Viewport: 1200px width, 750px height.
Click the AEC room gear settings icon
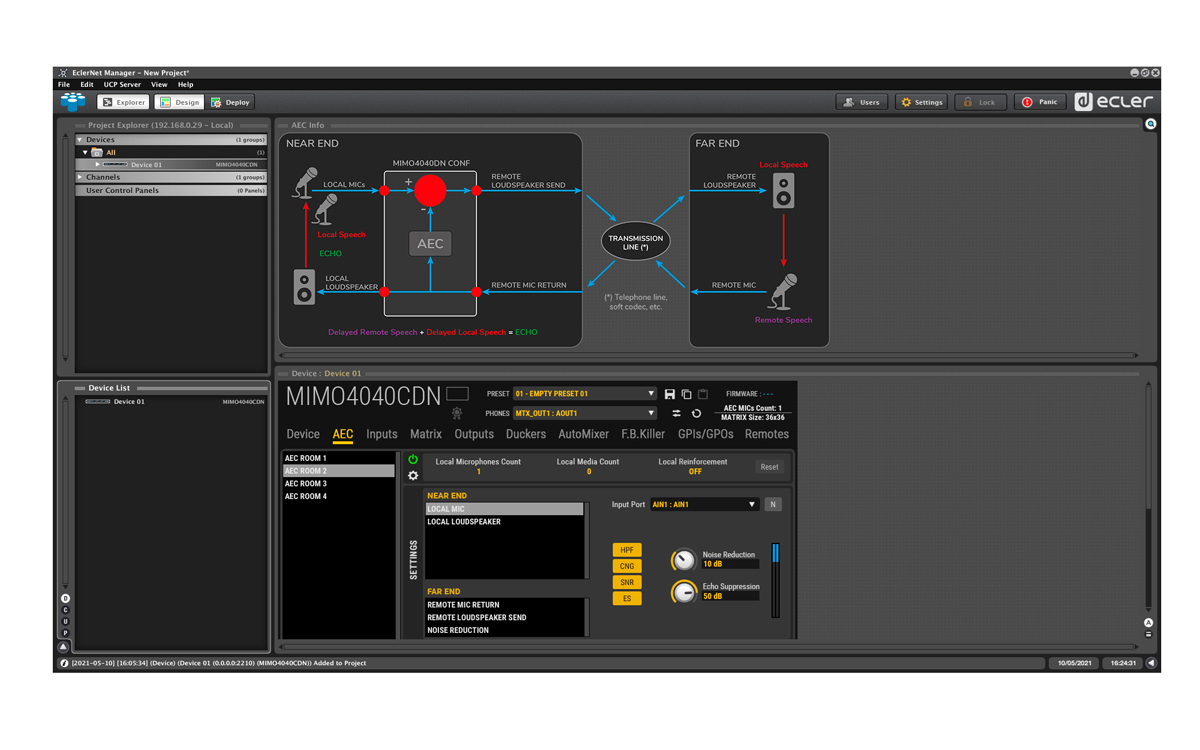coord(413,476)
